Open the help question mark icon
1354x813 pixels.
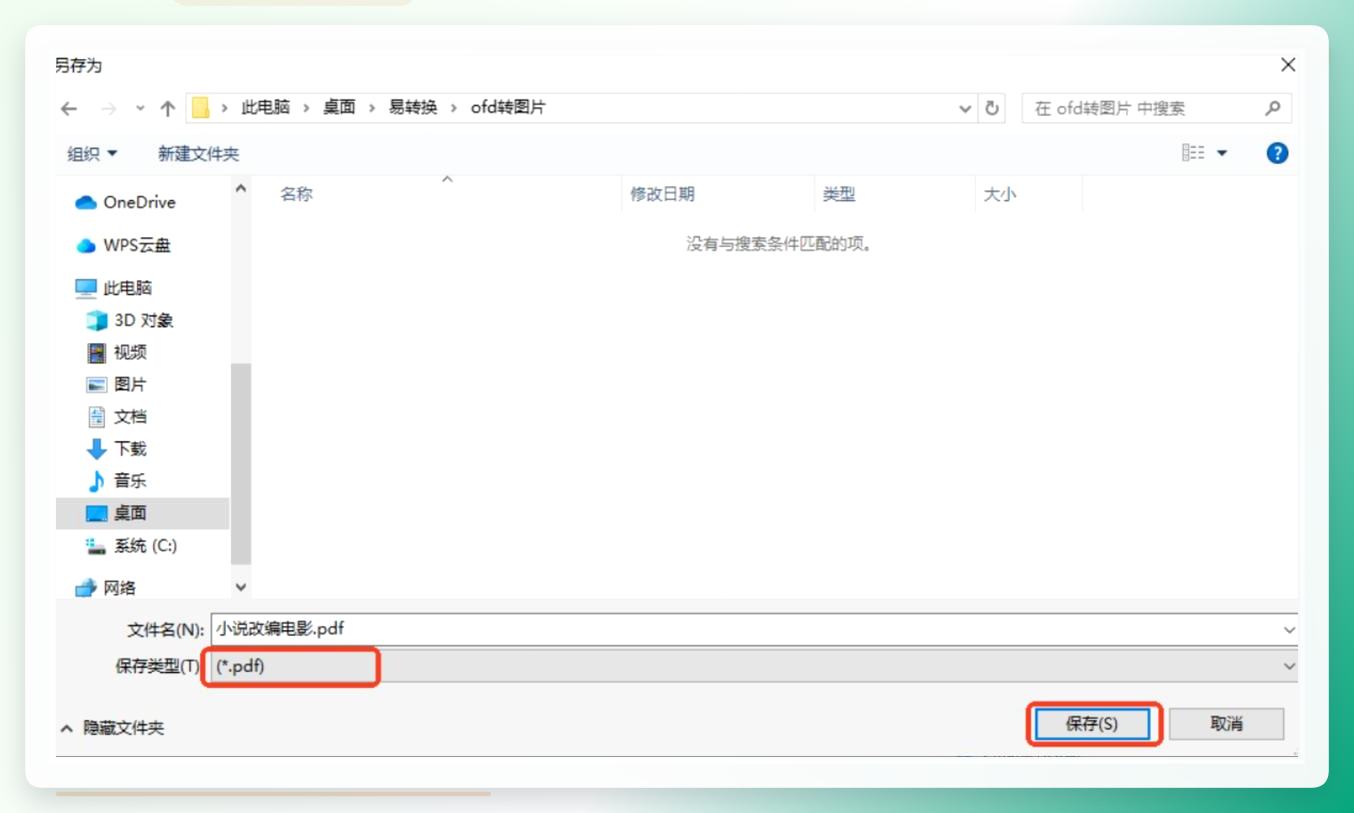pyautogui.click(x=1277, y=153)
